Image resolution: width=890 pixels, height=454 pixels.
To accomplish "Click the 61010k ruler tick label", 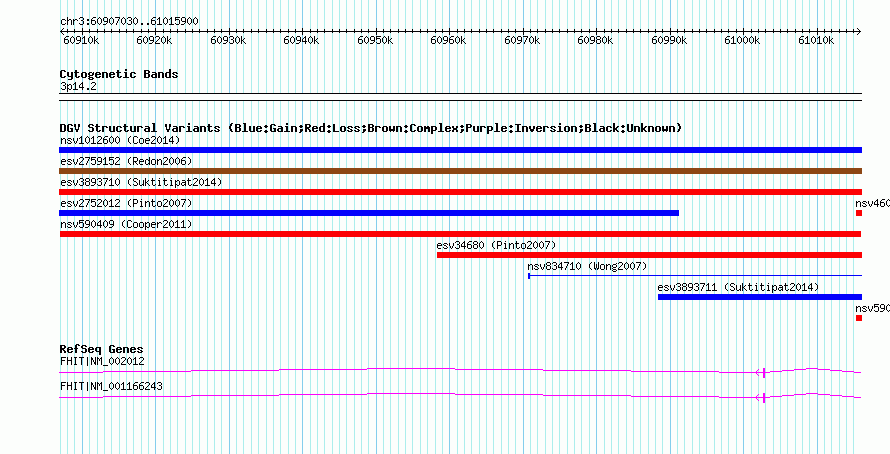I will coord(816,40).
